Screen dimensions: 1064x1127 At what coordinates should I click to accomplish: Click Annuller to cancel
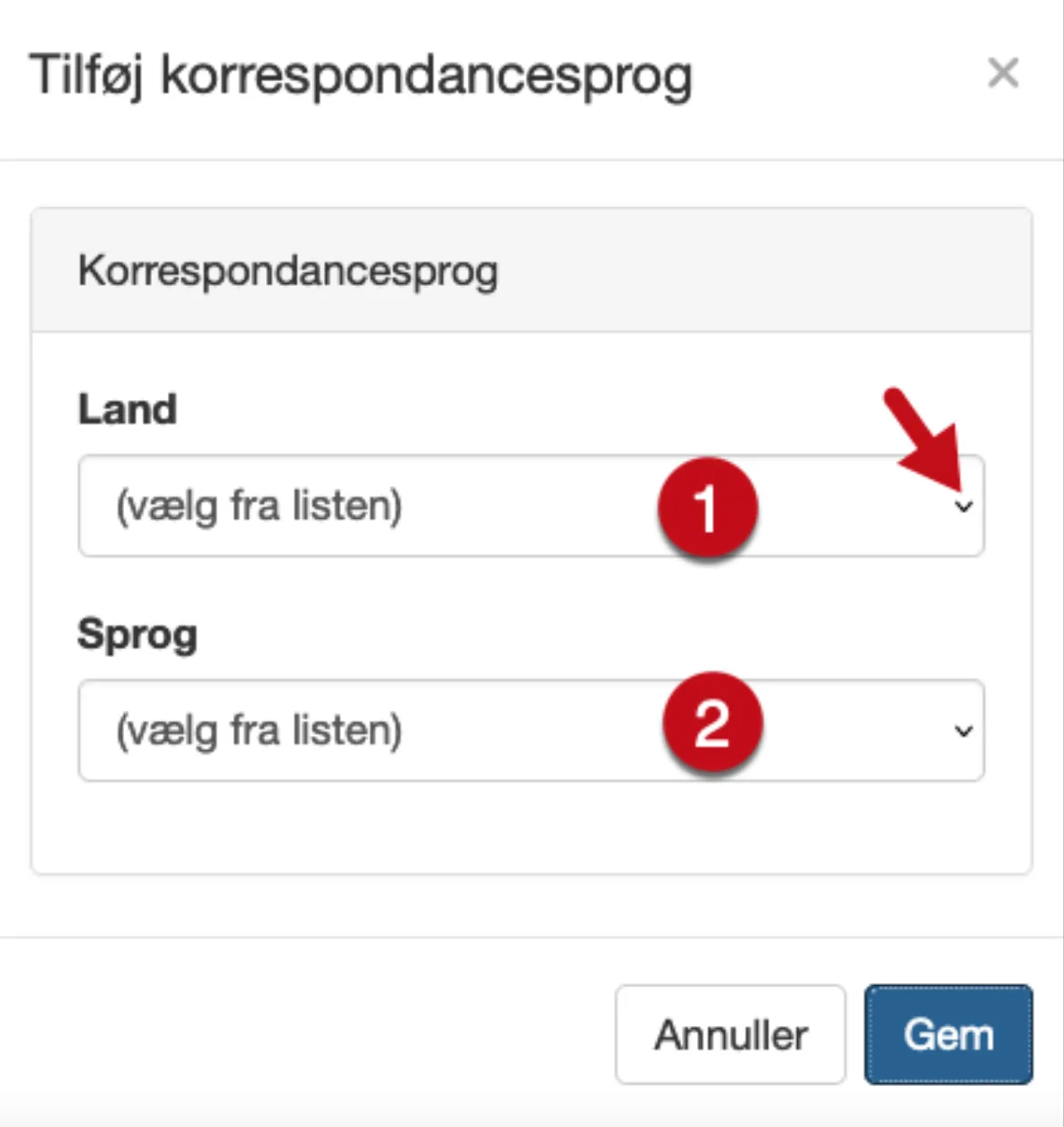point(729,1033)
